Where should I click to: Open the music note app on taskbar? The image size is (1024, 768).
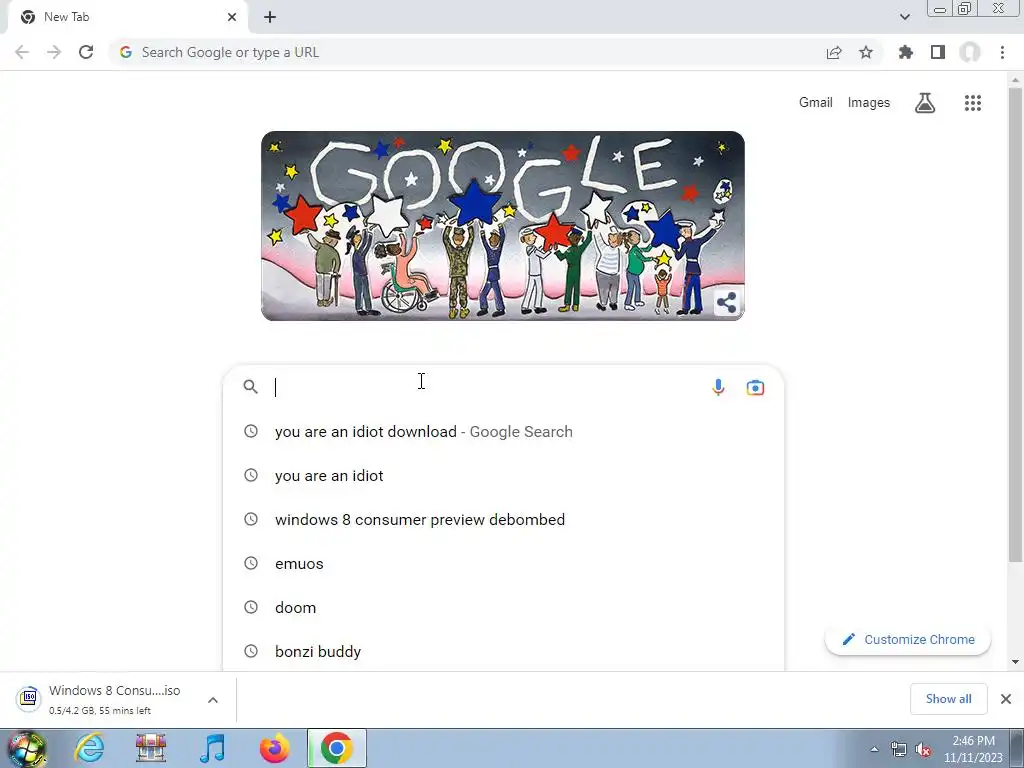coord(212,748)
